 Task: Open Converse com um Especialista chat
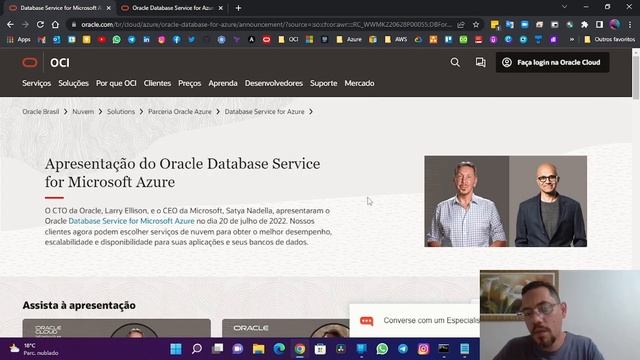[x=415, y=320]
